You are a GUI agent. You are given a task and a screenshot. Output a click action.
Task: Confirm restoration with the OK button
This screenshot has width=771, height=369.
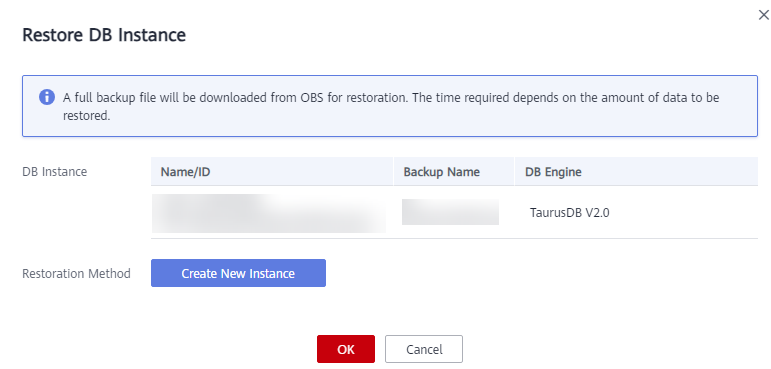point(346,349)
